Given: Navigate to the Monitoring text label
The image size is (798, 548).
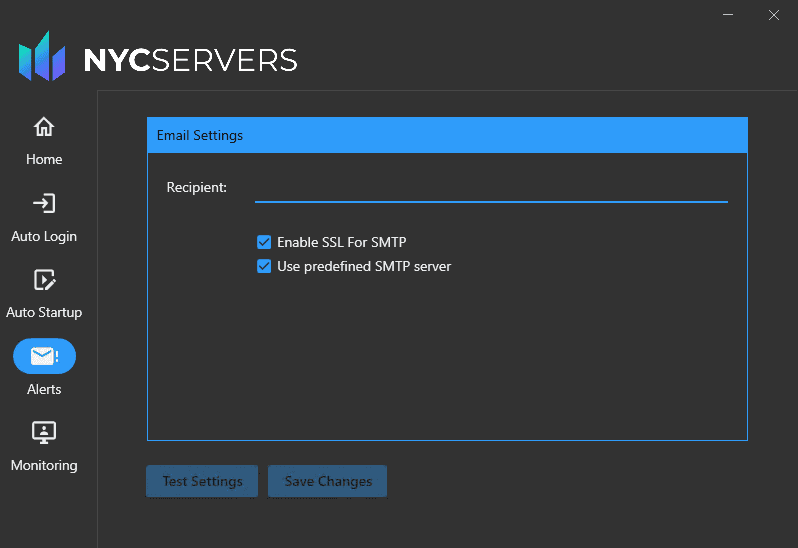Looking at the screenshot, I should pyautogui.click(x=44, y=466).
